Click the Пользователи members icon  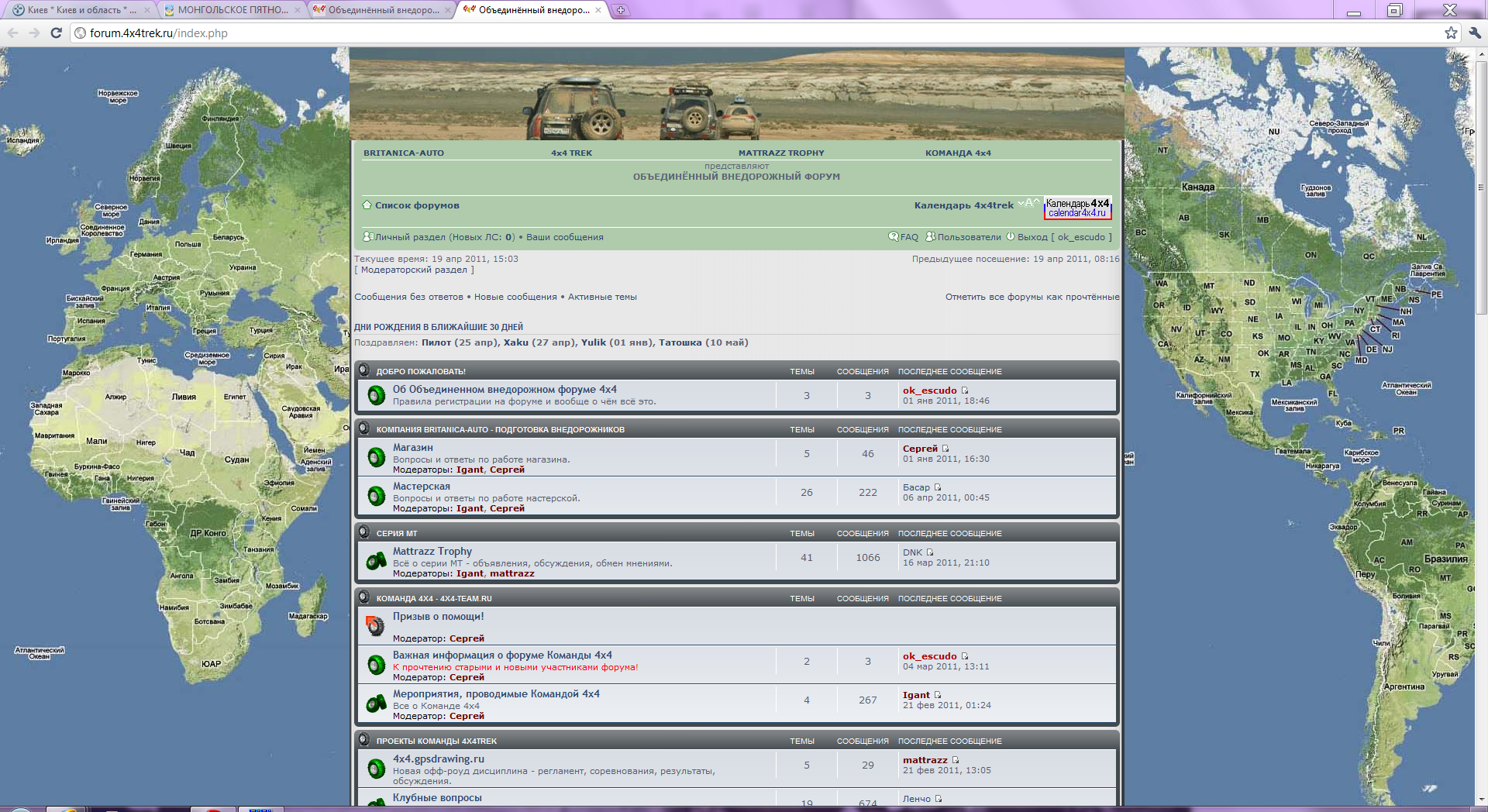(930, 237)
